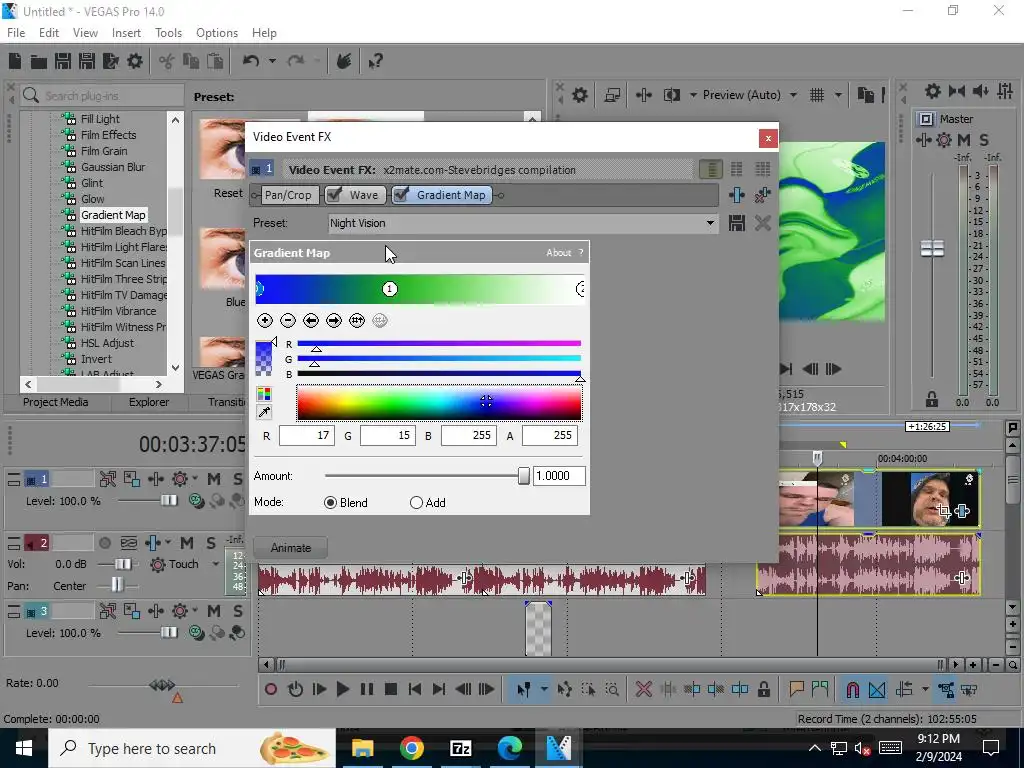Click the Razor cut X icon in timeline toolbar
The width and height of the screenshot is (1024, 768).
pos(643,689)
